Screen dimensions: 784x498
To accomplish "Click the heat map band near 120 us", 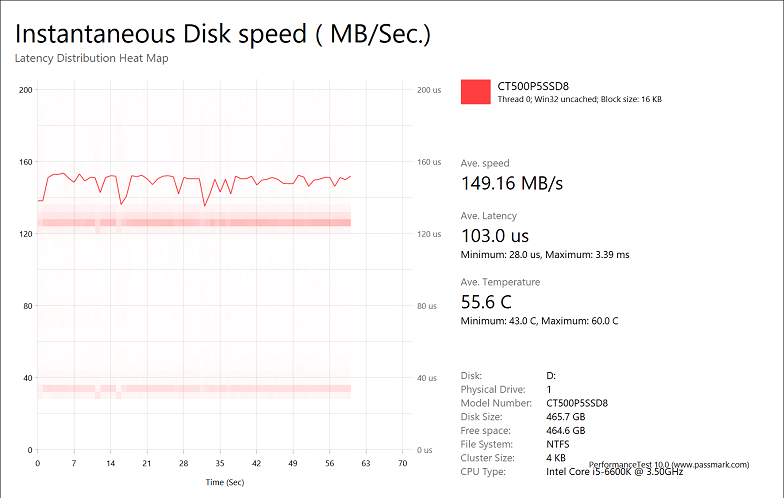I will (x=200, y=222).
